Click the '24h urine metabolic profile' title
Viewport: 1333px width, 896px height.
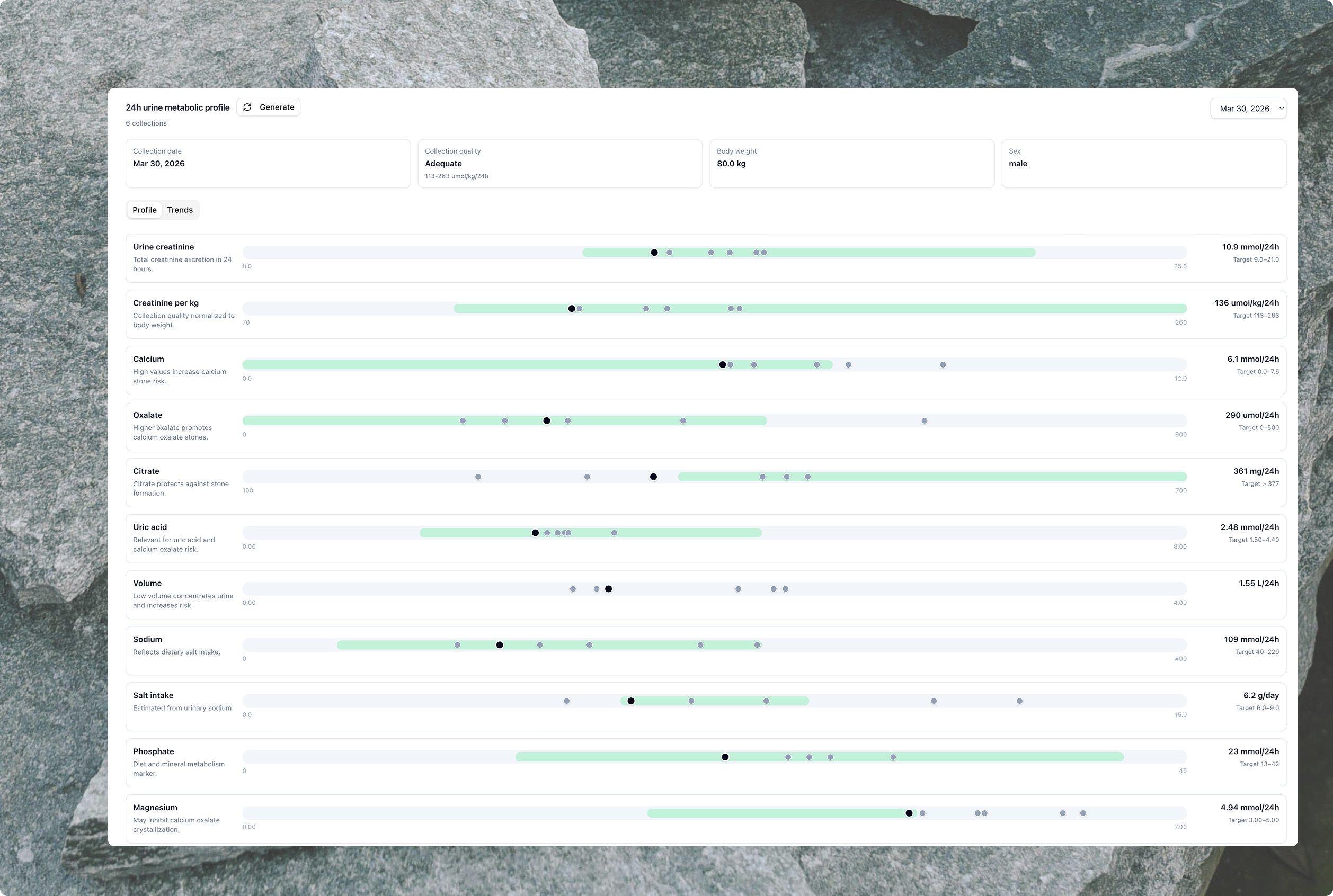(x=178, y=107)
